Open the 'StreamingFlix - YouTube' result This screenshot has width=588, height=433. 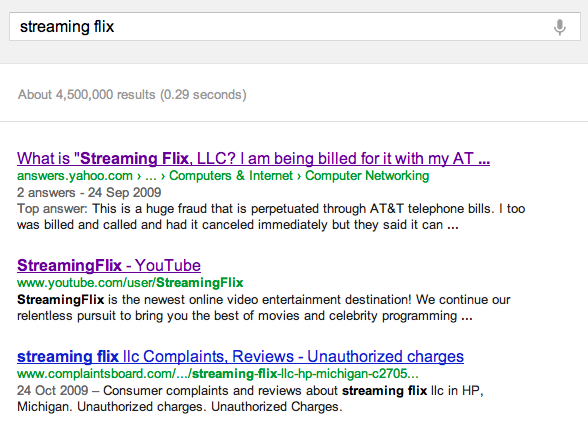click(109, 265)
